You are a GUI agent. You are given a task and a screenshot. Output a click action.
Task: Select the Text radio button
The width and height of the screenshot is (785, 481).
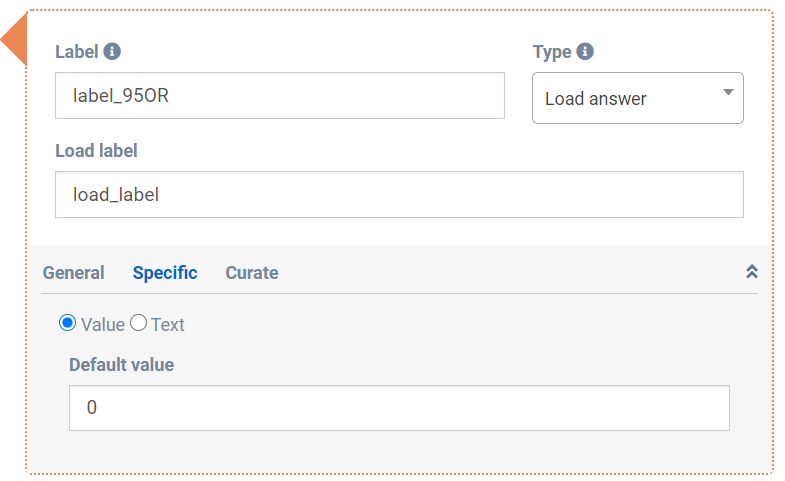(x=139, y=323)
